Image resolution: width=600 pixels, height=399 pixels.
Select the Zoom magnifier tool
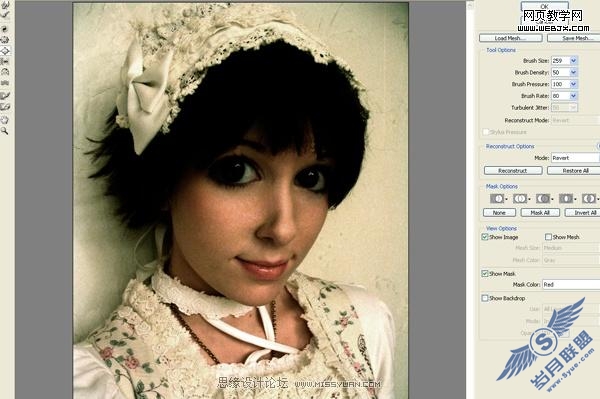click(5, 131)
